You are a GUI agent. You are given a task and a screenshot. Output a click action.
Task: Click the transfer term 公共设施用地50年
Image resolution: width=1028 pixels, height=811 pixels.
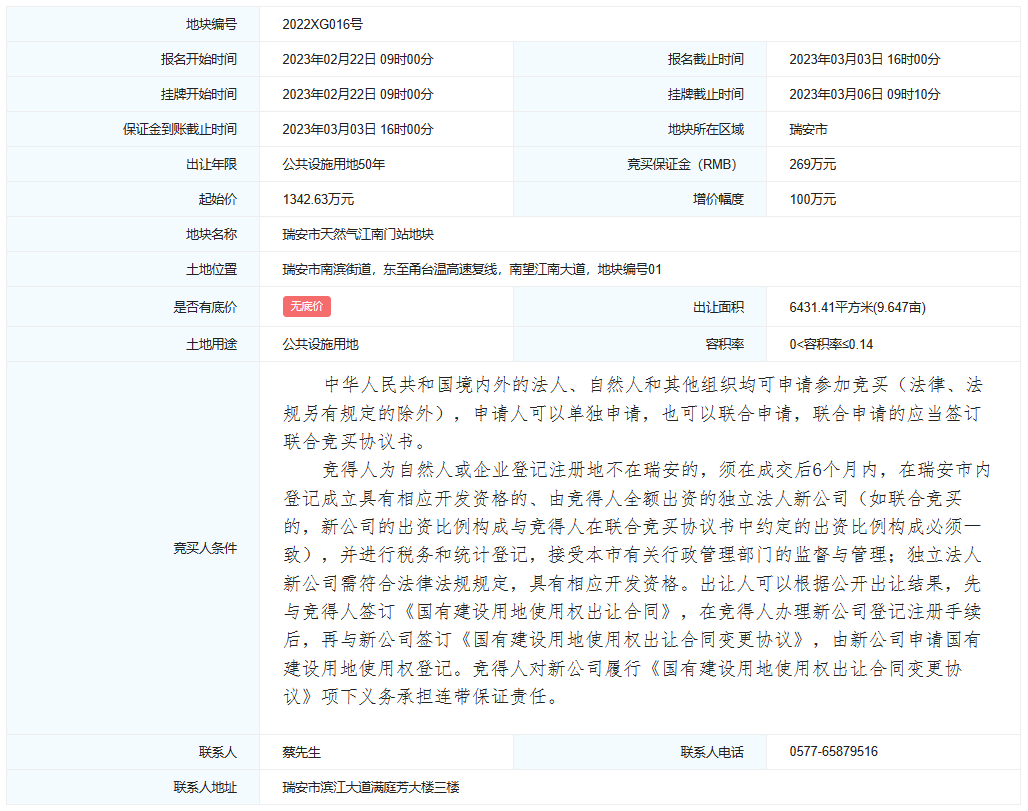[x=334, y=164]
